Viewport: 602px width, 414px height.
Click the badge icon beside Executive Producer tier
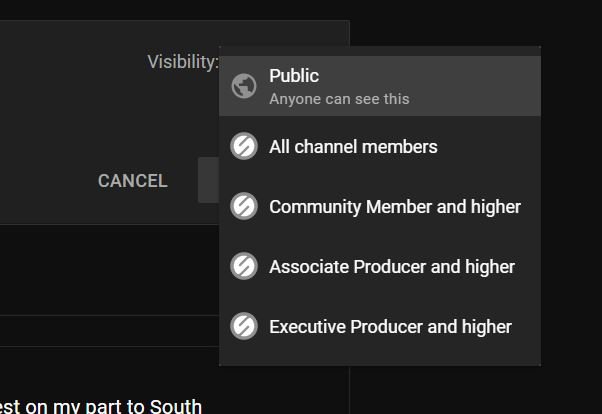coord(244,327)
